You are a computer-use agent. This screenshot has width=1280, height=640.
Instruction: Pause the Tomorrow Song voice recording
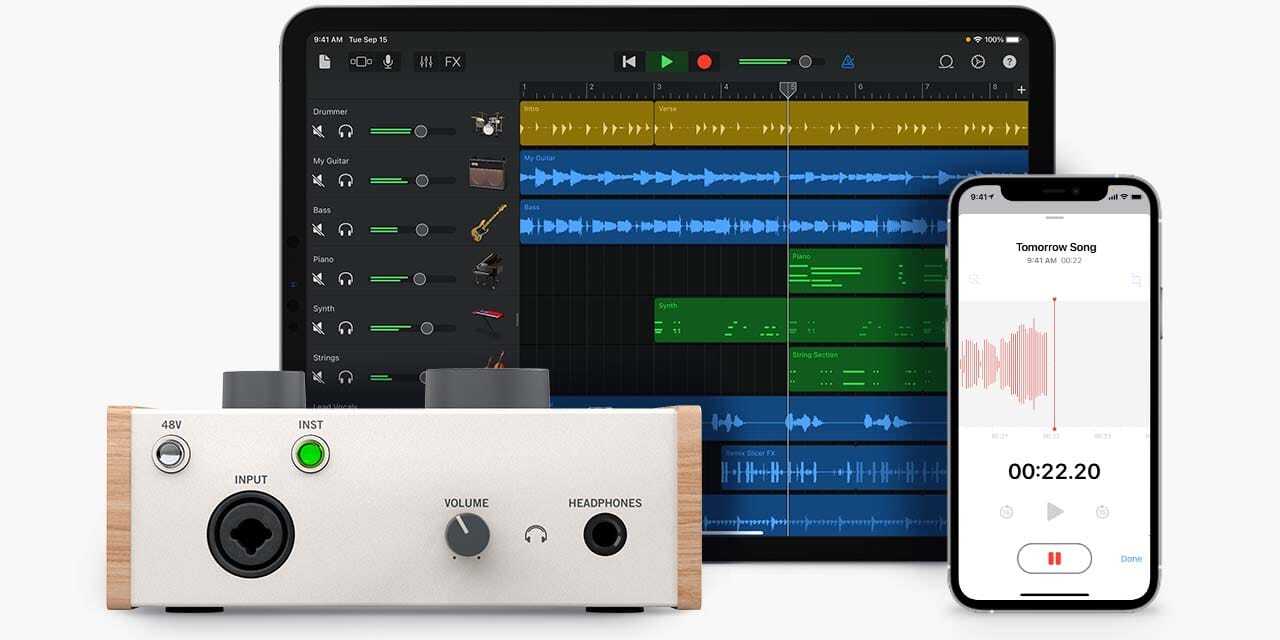(1054, 558)
